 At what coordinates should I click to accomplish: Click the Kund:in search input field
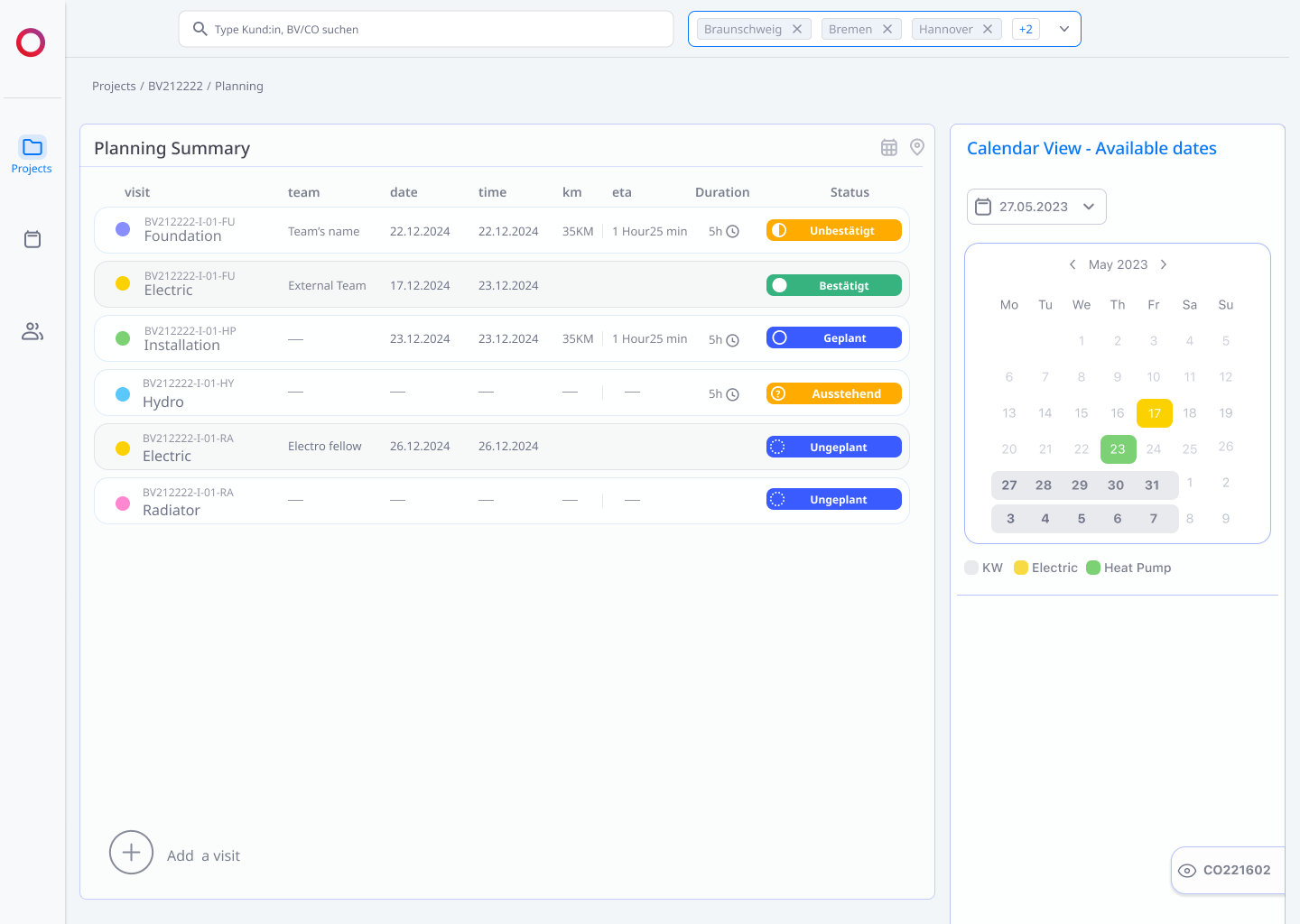pos(426,29)
